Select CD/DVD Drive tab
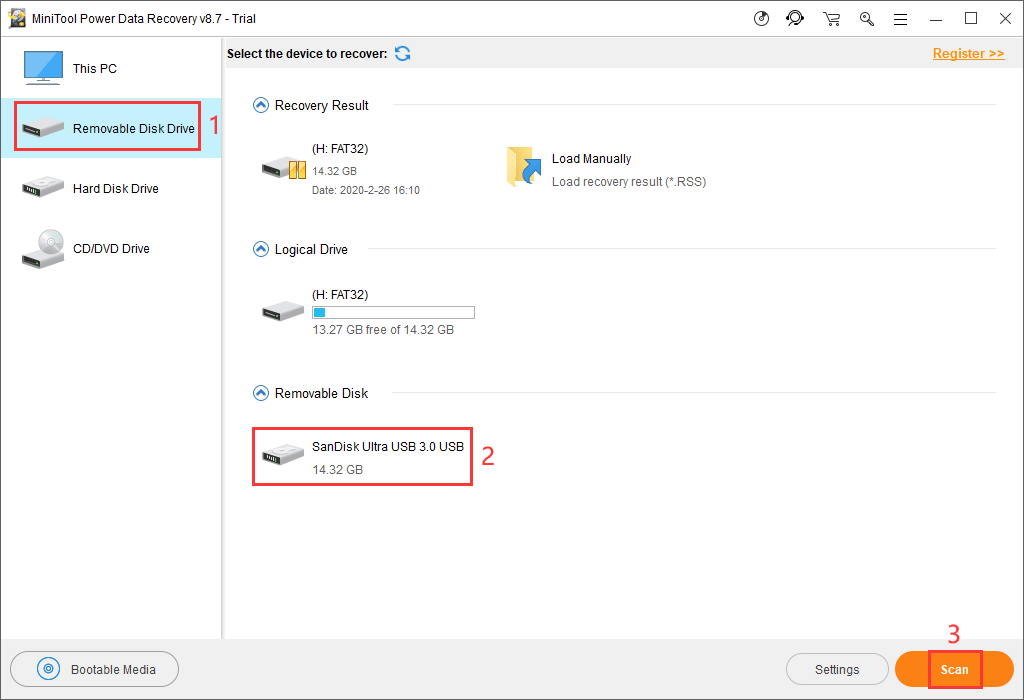The height and width of the screenshot is (700, 1024). [111, 248]
